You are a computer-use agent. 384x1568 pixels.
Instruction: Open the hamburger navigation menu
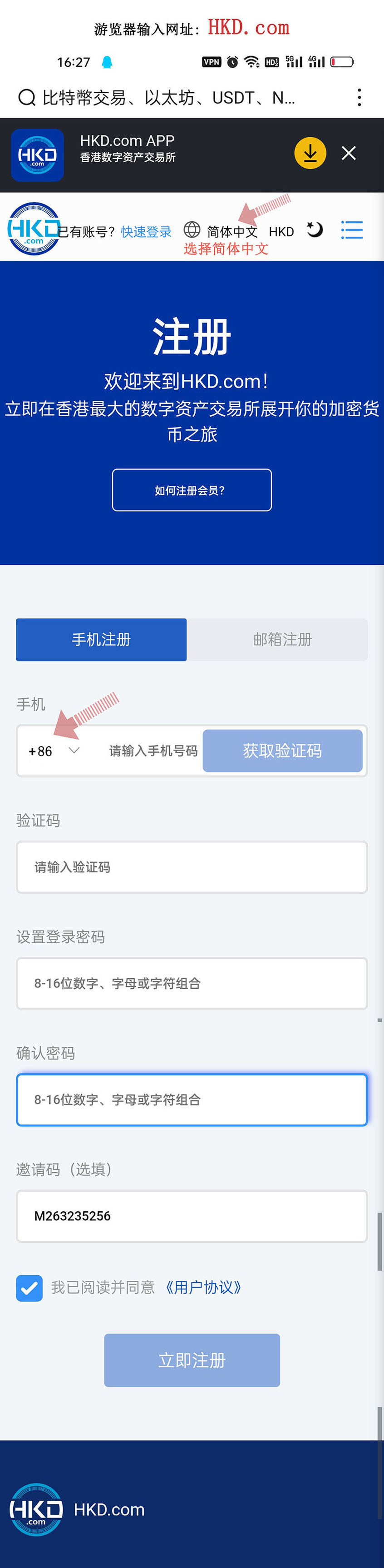pyautogui.click(x=352, y=230)
